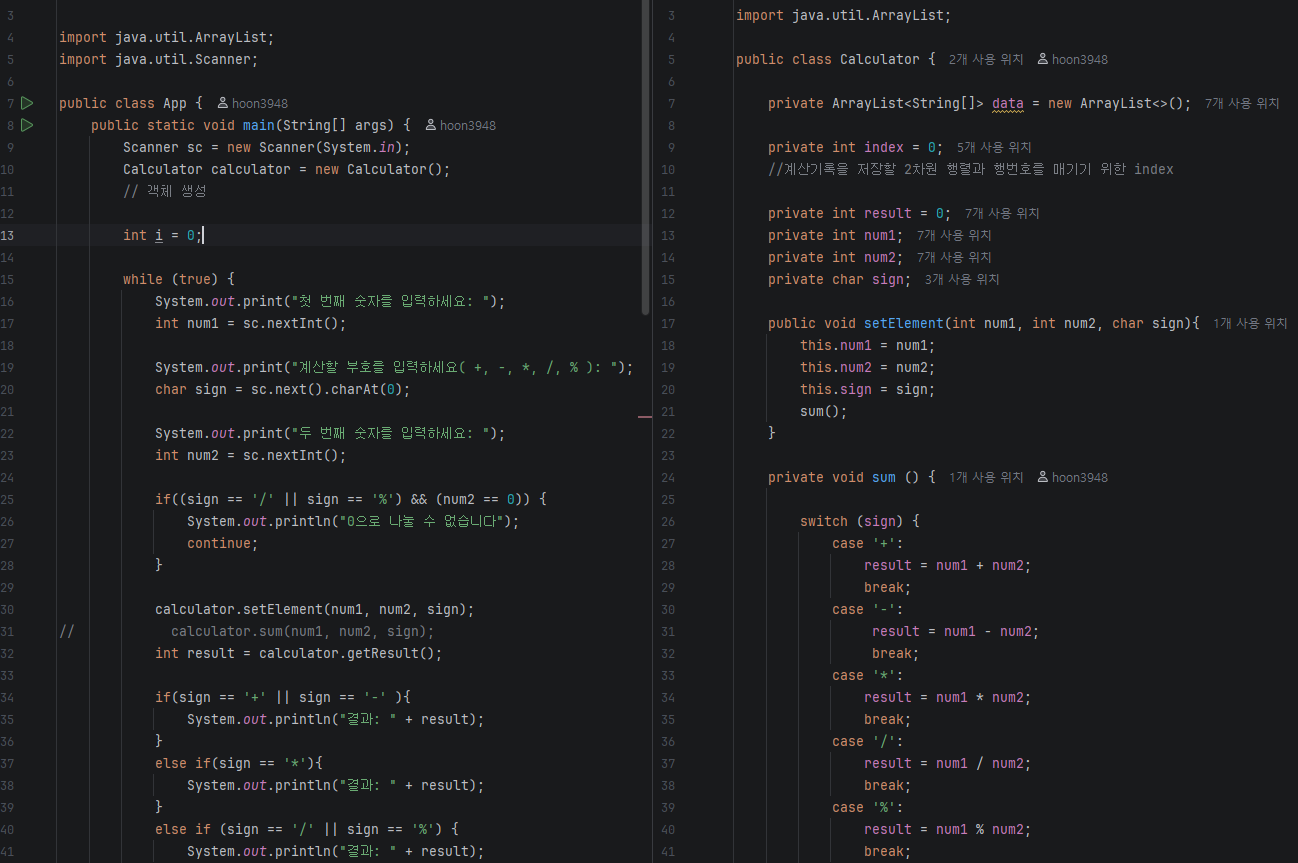Click 'import java.util.Scanner;' in the left editor

coord(159,59)
